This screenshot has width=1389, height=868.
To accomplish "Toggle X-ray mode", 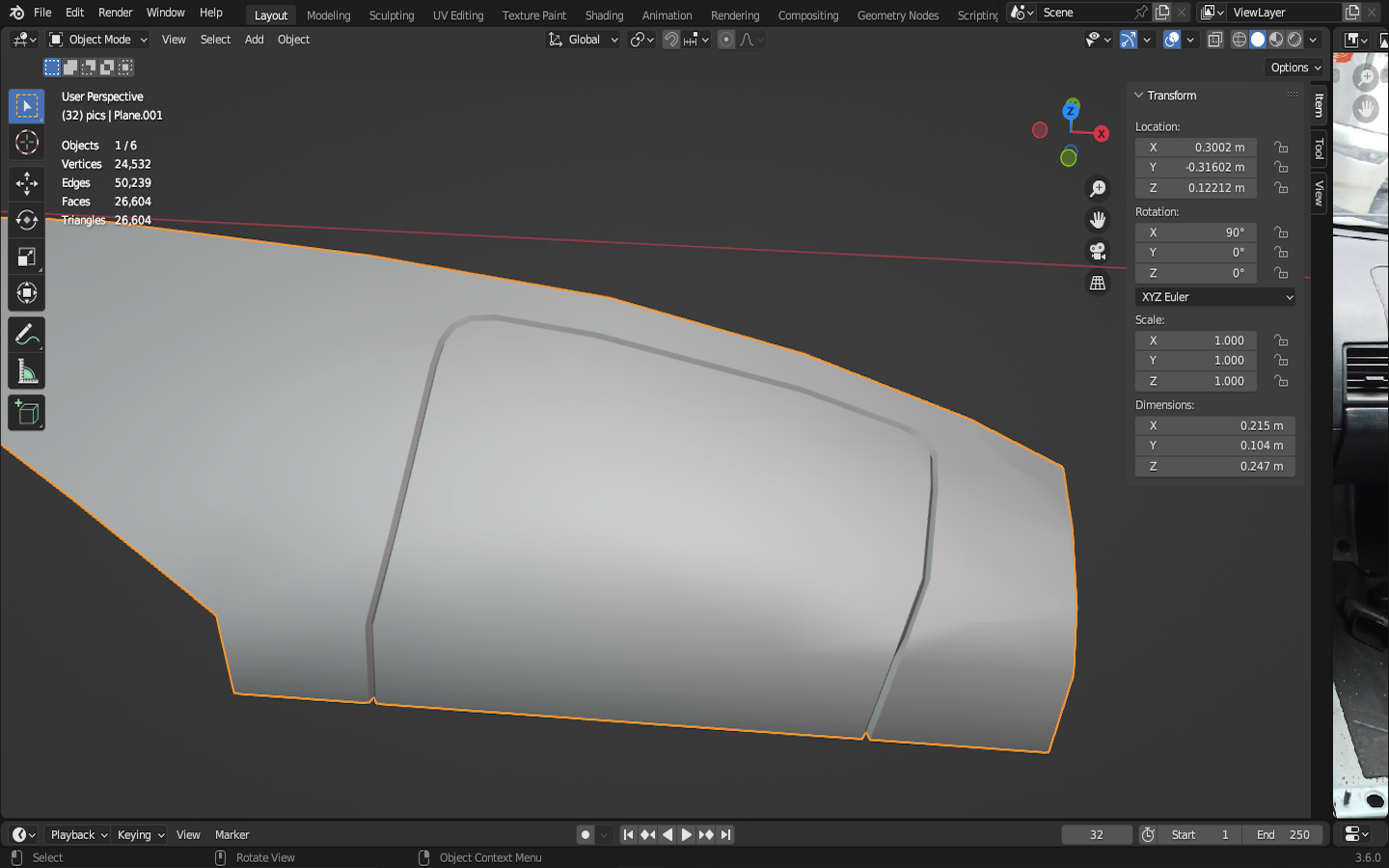I will point(1215,40).
